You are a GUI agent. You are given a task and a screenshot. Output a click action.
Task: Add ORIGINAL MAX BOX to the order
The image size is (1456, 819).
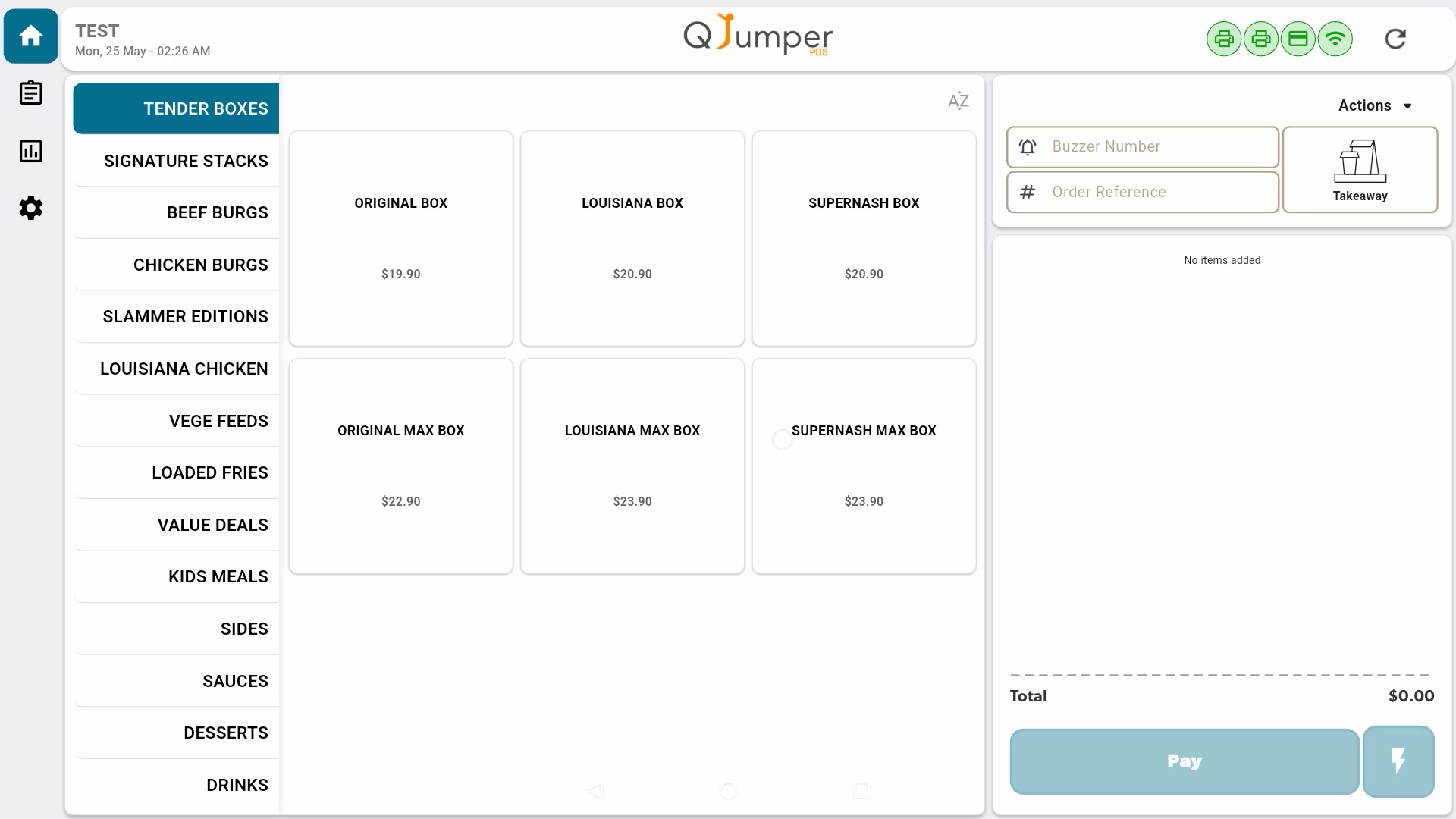pyautogui.click(x=401, y=466)
